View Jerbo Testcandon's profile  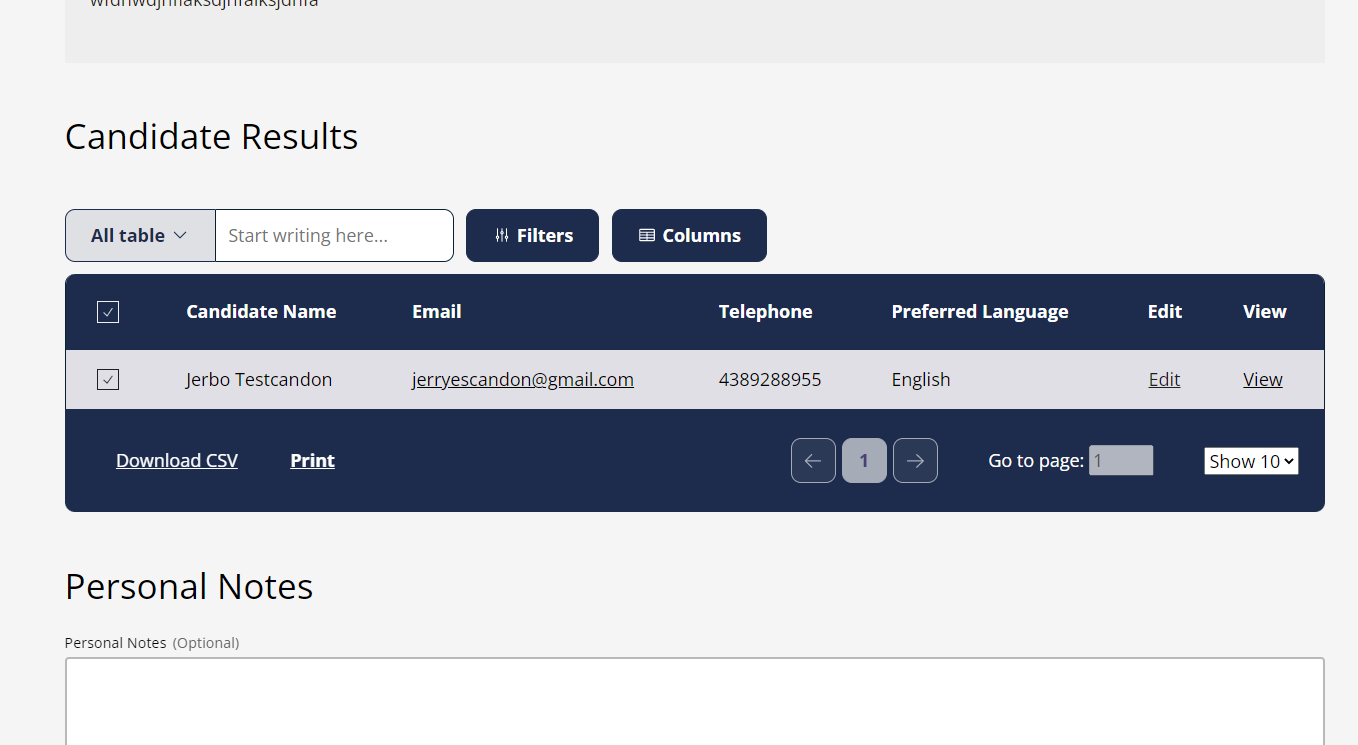[x=1262, y=379]
